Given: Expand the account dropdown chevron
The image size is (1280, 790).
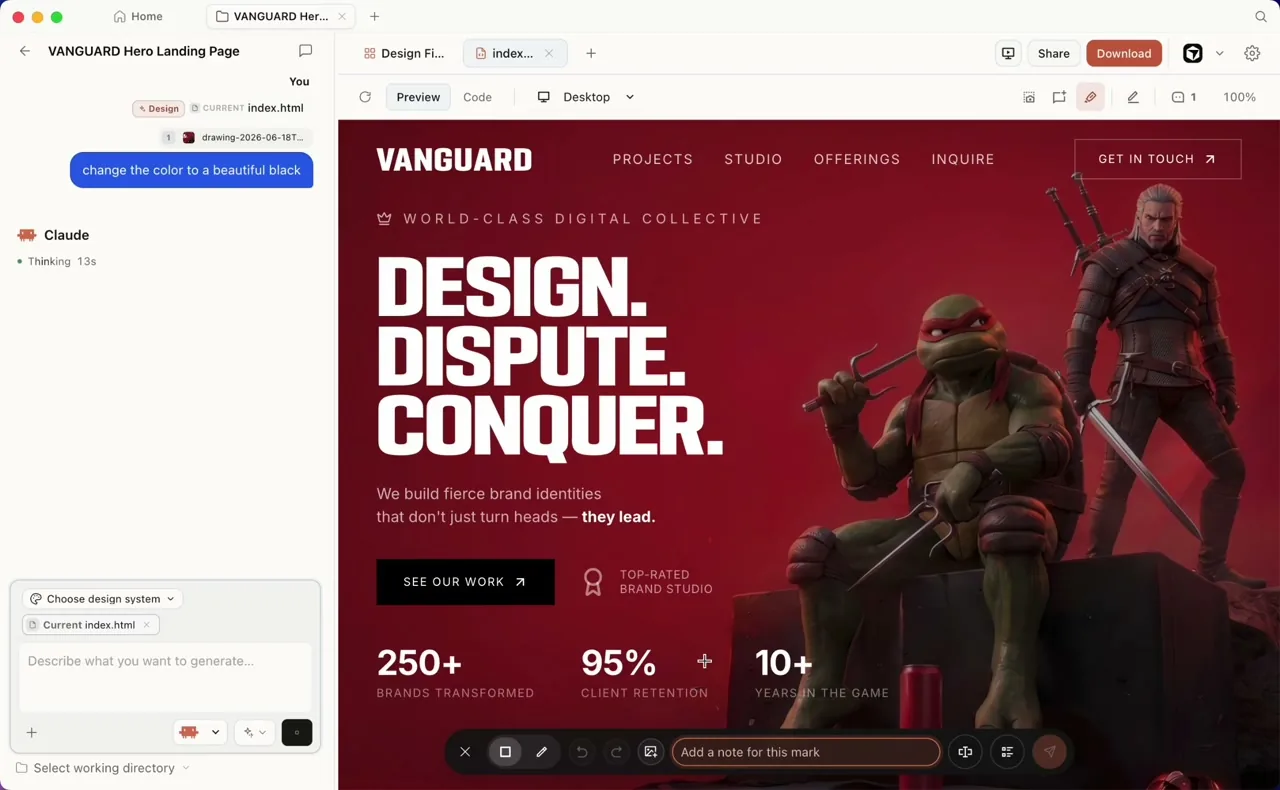Looking at the screenshot, I should click(x=1219, y=53).
